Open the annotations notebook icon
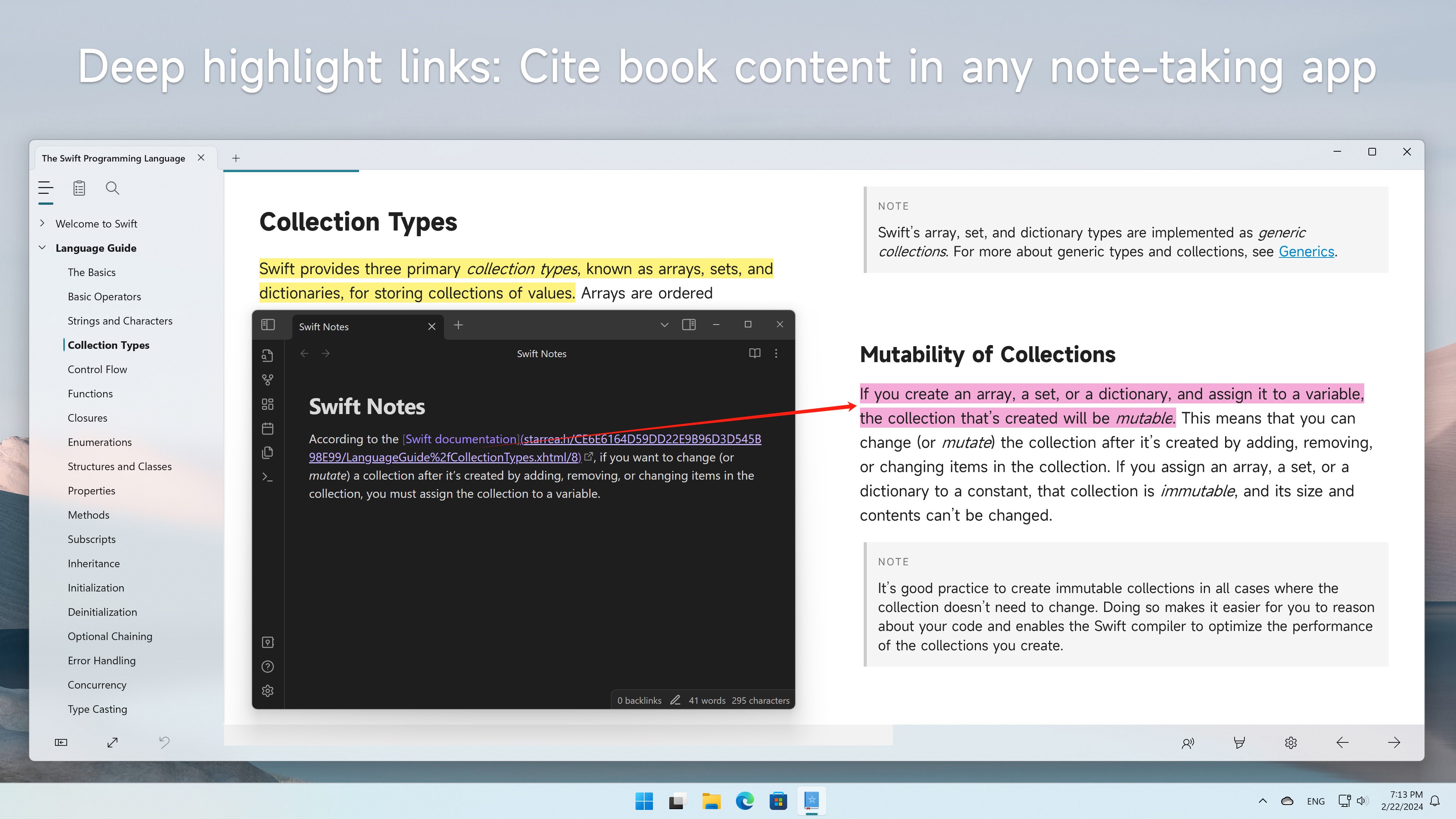The height and width of the screenshot is (819, 1456). [x=79, y=188]
